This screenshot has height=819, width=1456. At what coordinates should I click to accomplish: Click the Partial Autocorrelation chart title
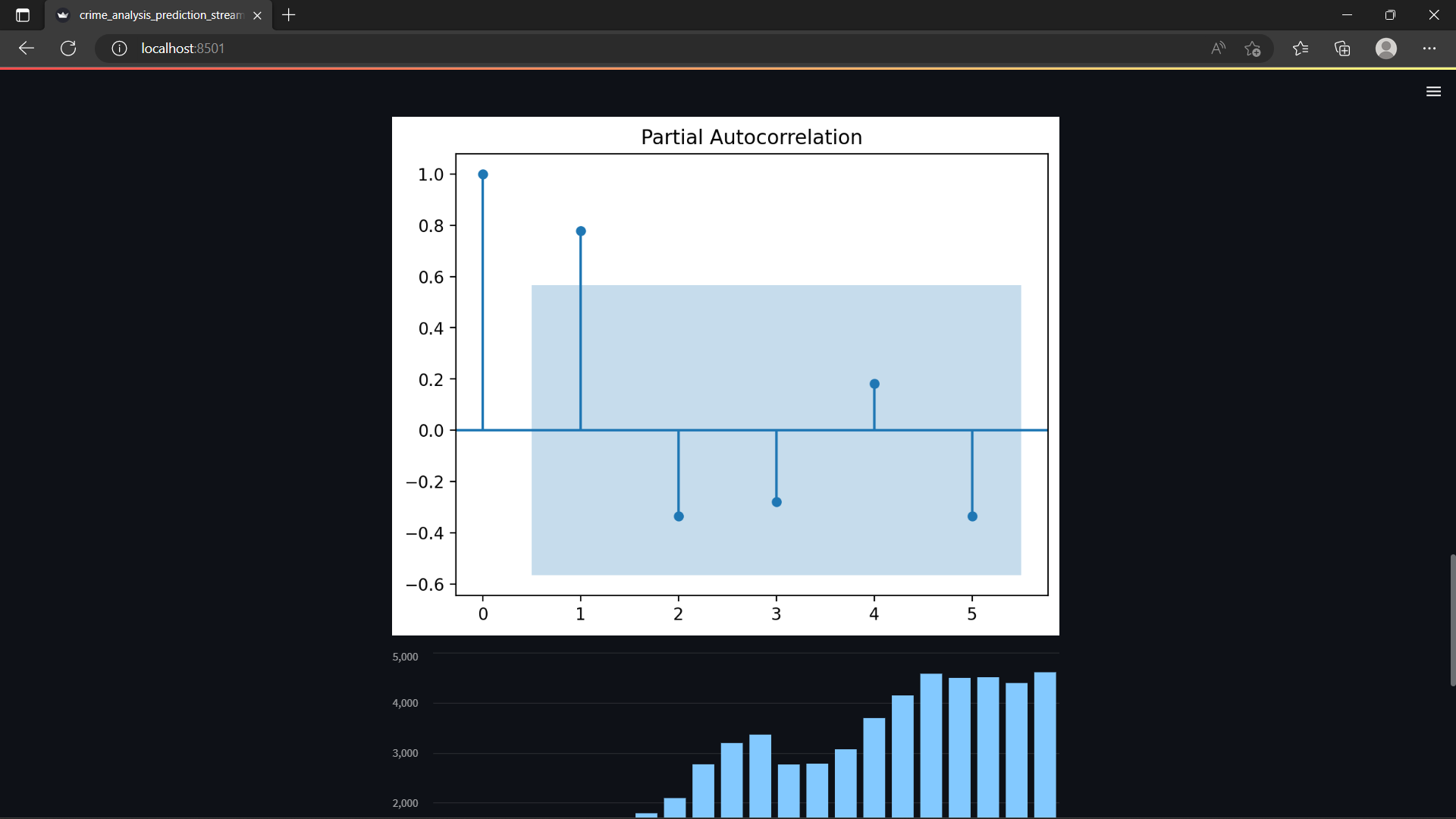coord(751,137)
